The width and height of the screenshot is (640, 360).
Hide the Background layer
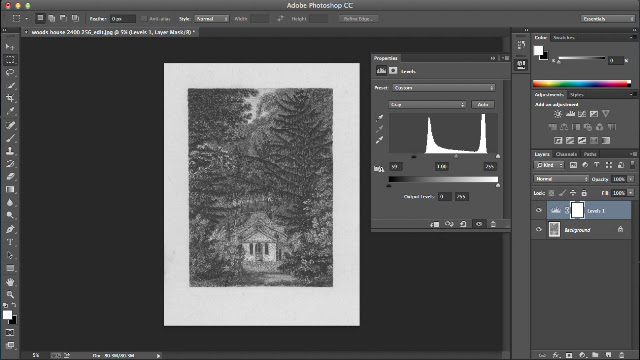[x=538, y=229]
